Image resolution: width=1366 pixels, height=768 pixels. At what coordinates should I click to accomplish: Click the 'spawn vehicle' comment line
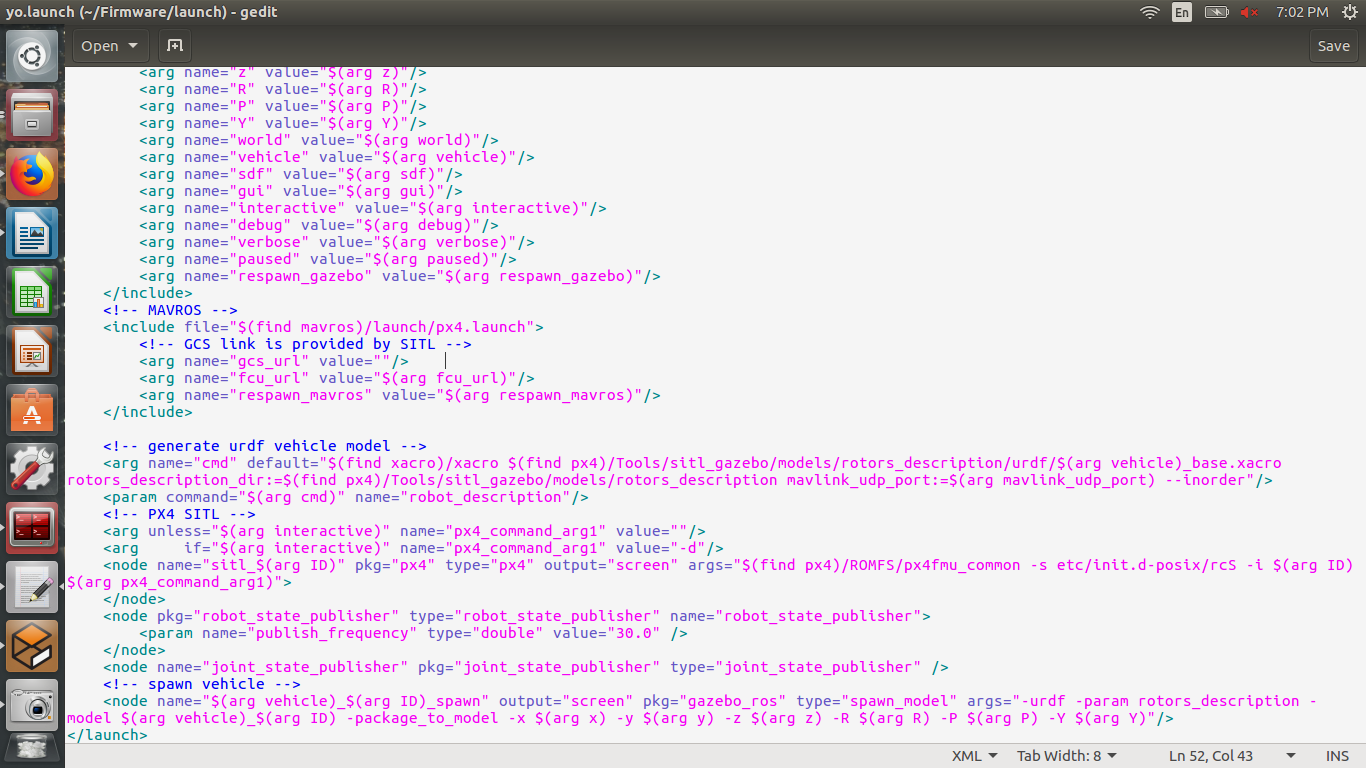click(201, 684)
